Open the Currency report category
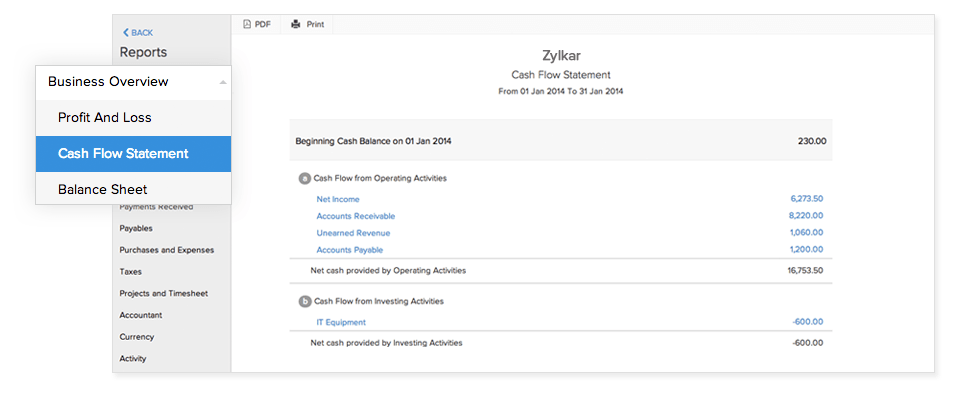This screenshot has height=401, width=959. 137,337
